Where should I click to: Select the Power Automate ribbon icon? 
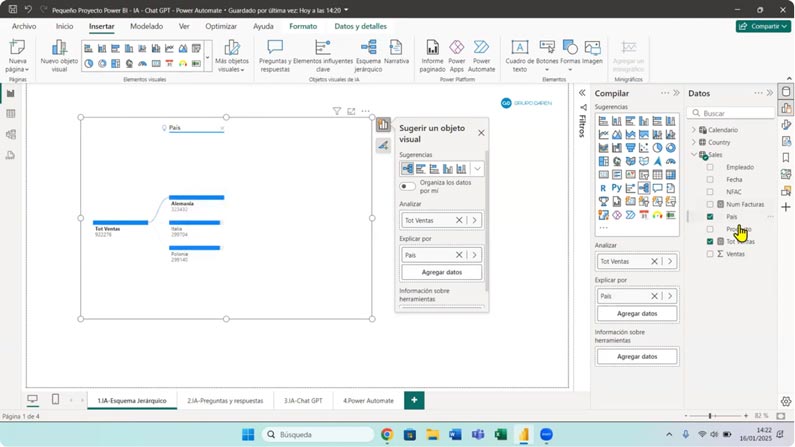click(x=481, y=49)
